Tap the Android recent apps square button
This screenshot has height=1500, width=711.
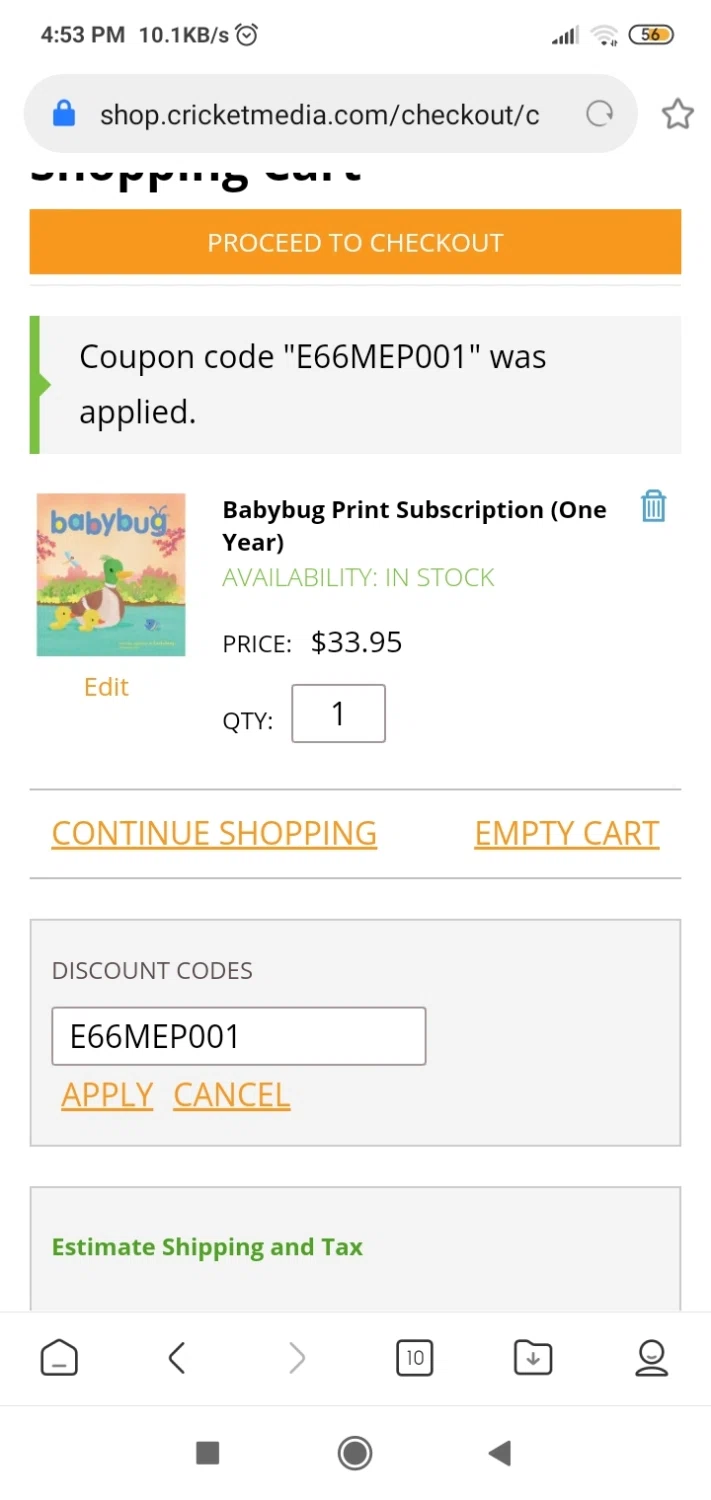coord(207,1452)
